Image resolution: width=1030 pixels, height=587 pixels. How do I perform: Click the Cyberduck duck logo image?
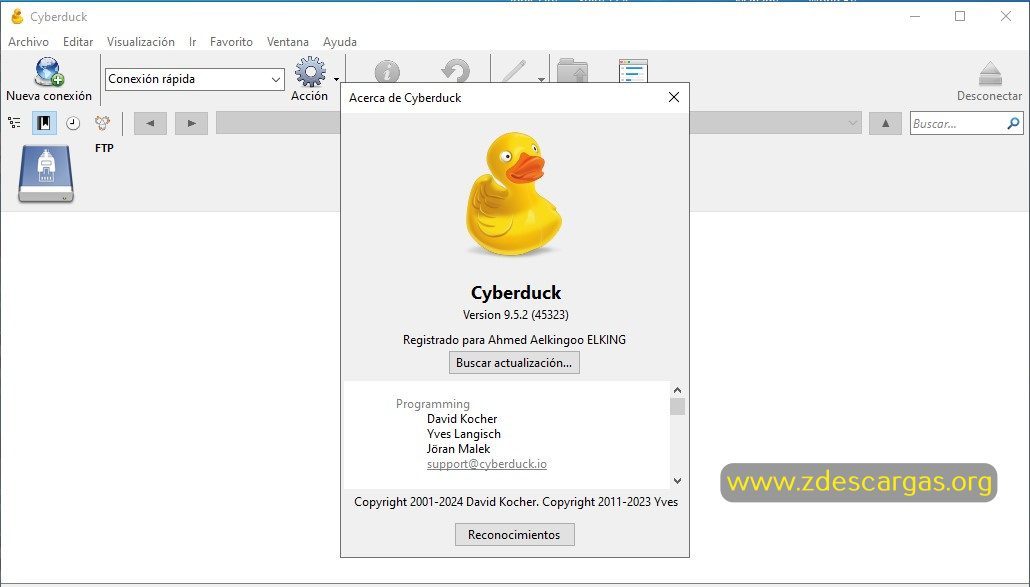pos(514,194)
